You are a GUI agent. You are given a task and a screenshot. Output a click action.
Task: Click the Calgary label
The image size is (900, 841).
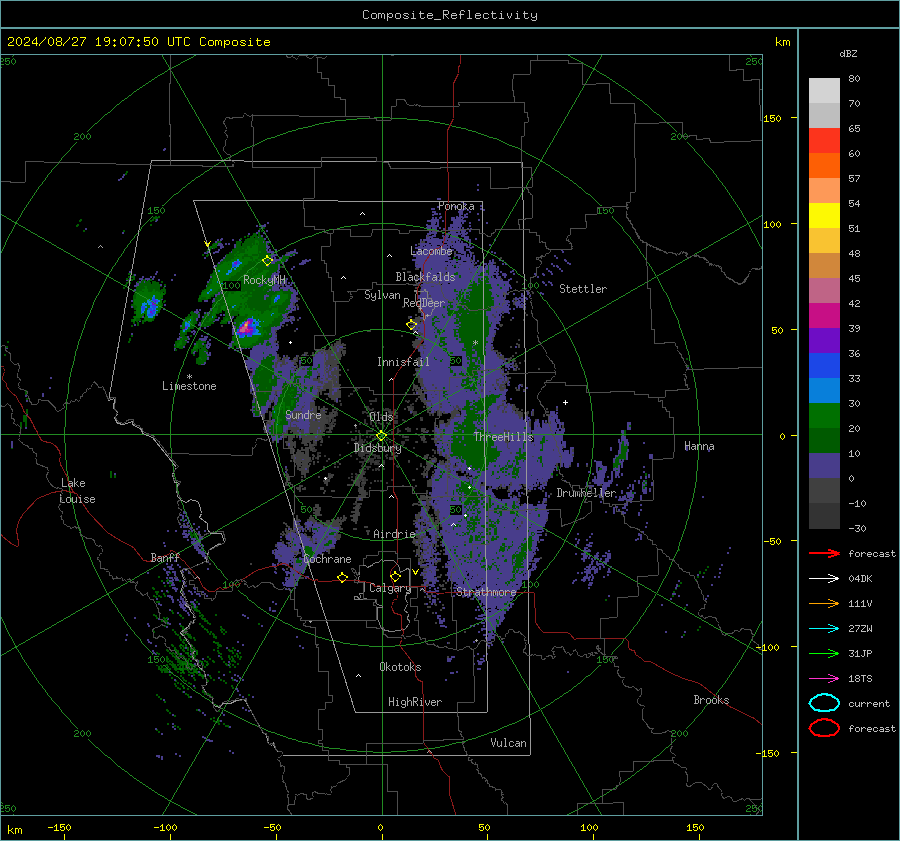pos(390,588)
